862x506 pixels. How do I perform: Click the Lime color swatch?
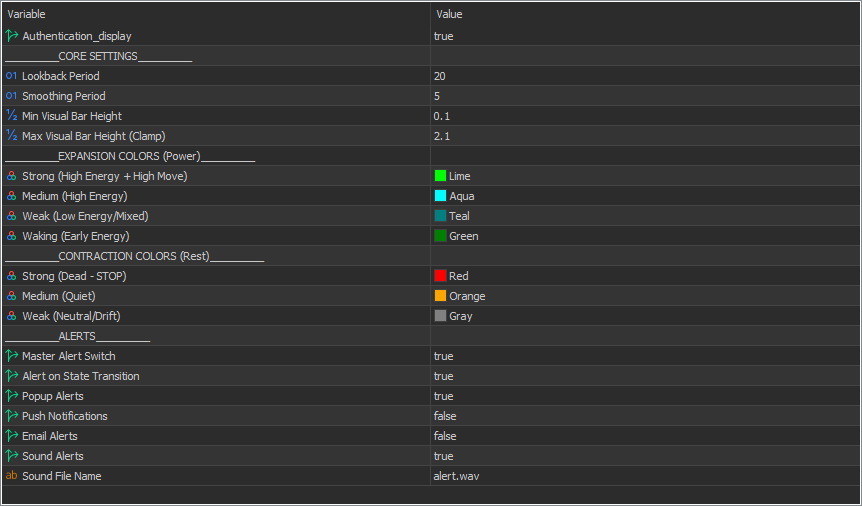[x=440, y=176]
